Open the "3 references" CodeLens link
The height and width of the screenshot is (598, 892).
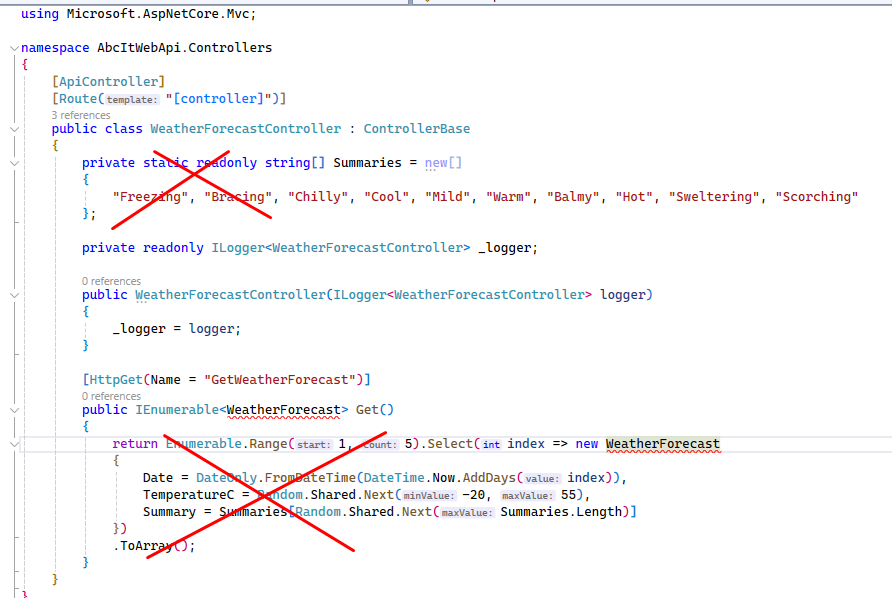[81, 115]
